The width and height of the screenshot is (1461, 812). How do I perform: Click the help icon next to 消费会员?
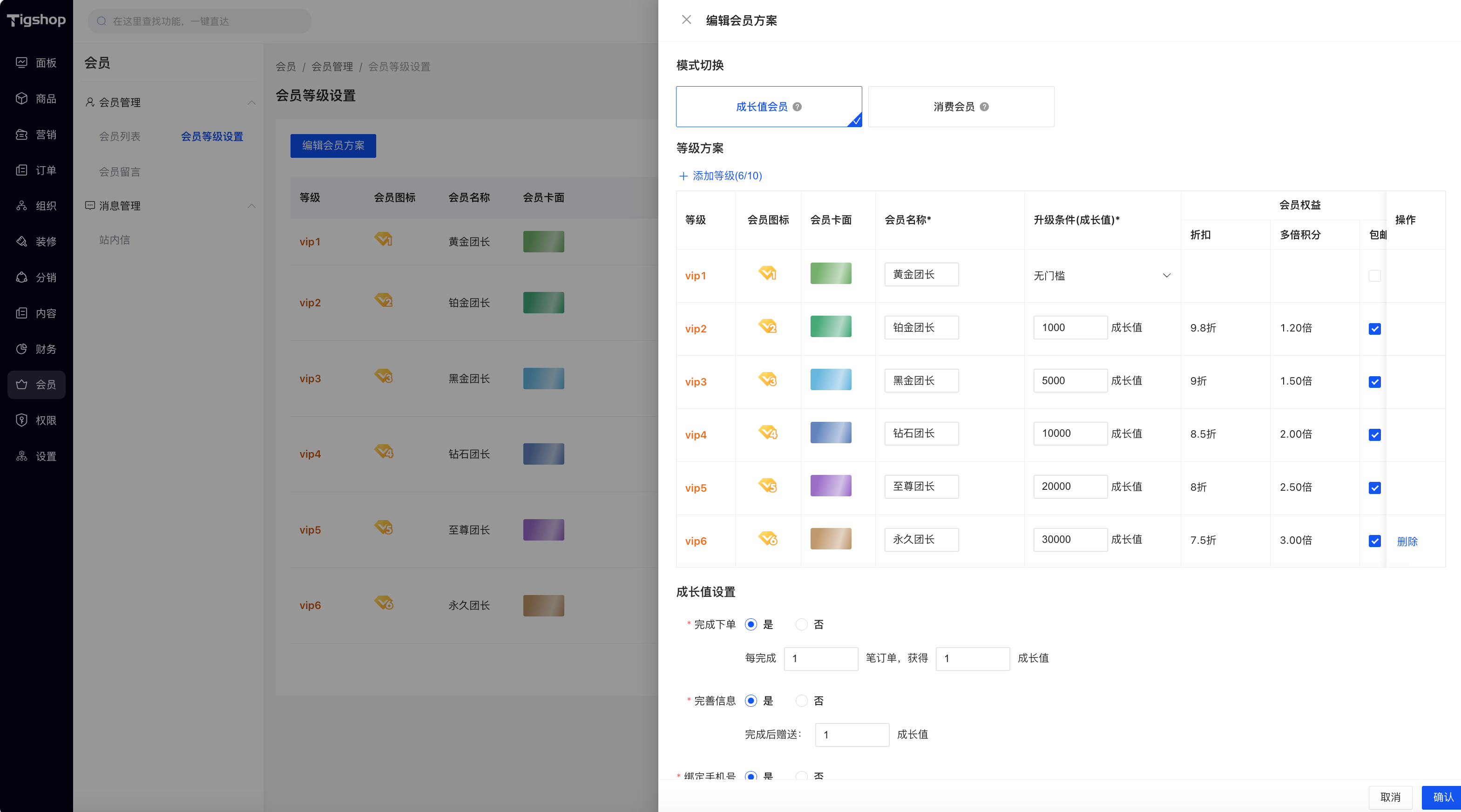point(984,107)
